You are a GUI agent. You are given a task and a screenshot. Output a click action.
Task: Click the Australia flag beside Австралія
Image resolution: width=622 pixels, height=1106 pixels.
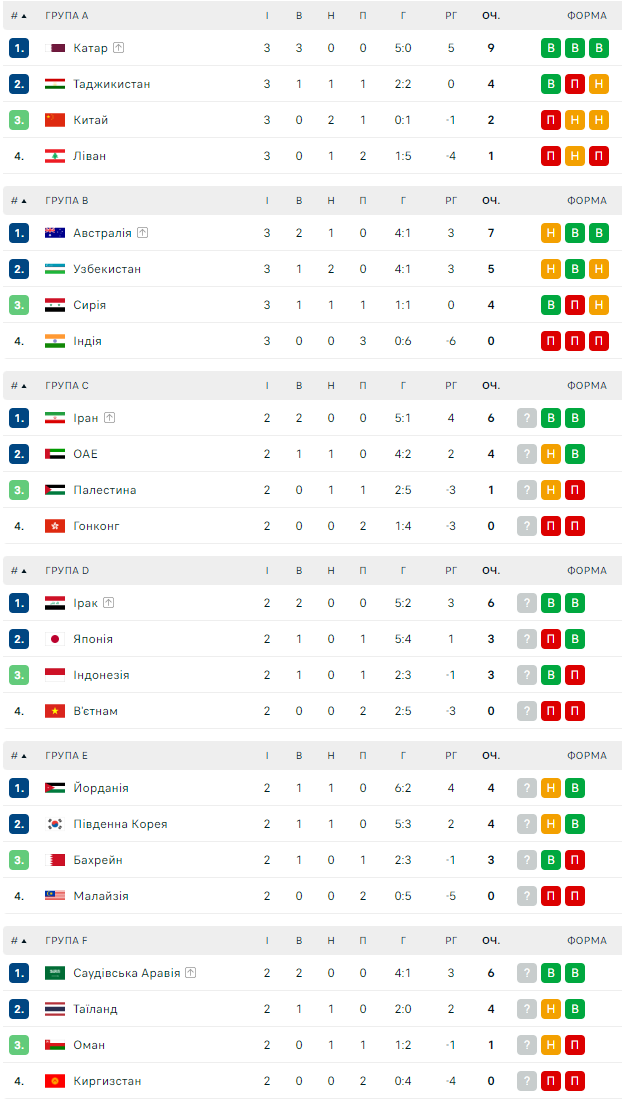pos(55,233)
